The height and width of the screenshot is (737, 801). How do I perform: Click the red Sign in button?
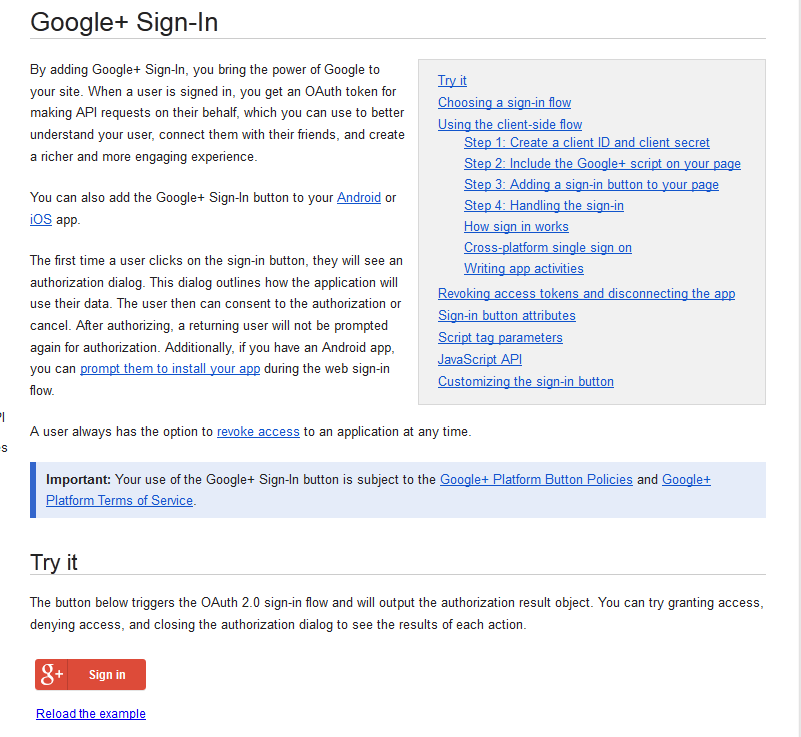pyautogui.click(x=90, y=674)
